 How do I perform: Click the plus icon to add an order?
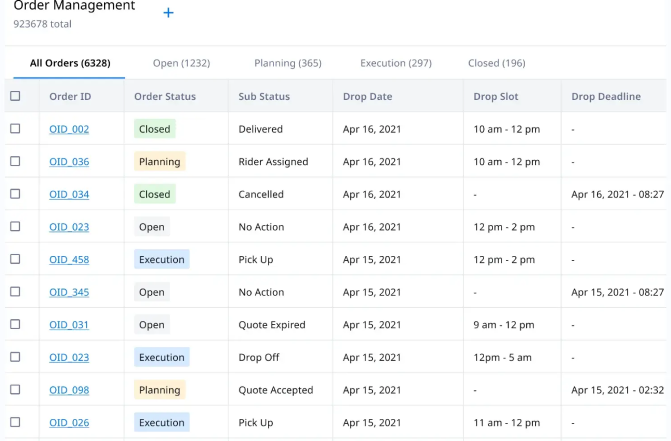168,13
